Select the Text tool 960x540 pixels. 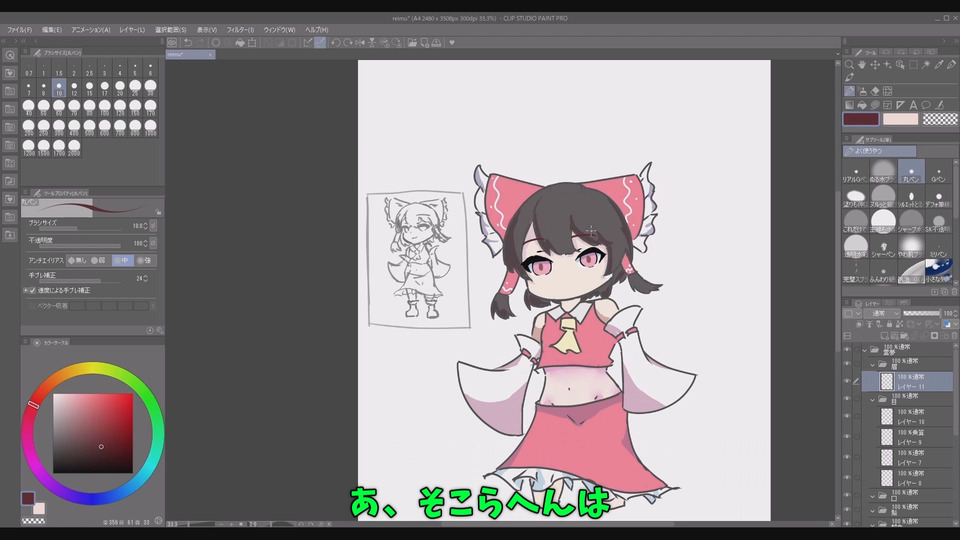coord(913,105)
